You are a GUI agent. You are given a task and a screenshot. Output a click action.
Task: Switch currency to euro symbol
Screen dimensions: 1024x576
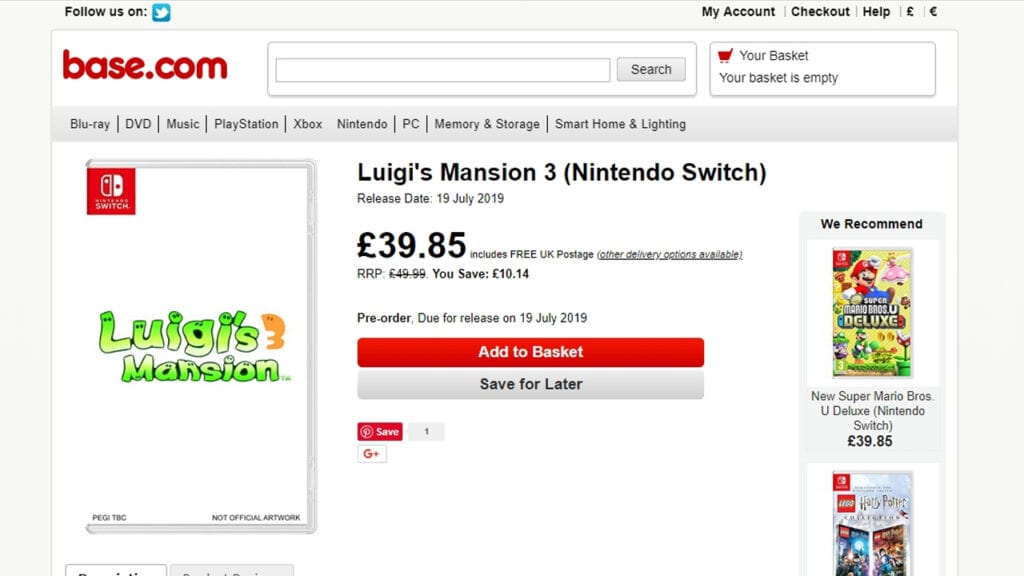933,12
